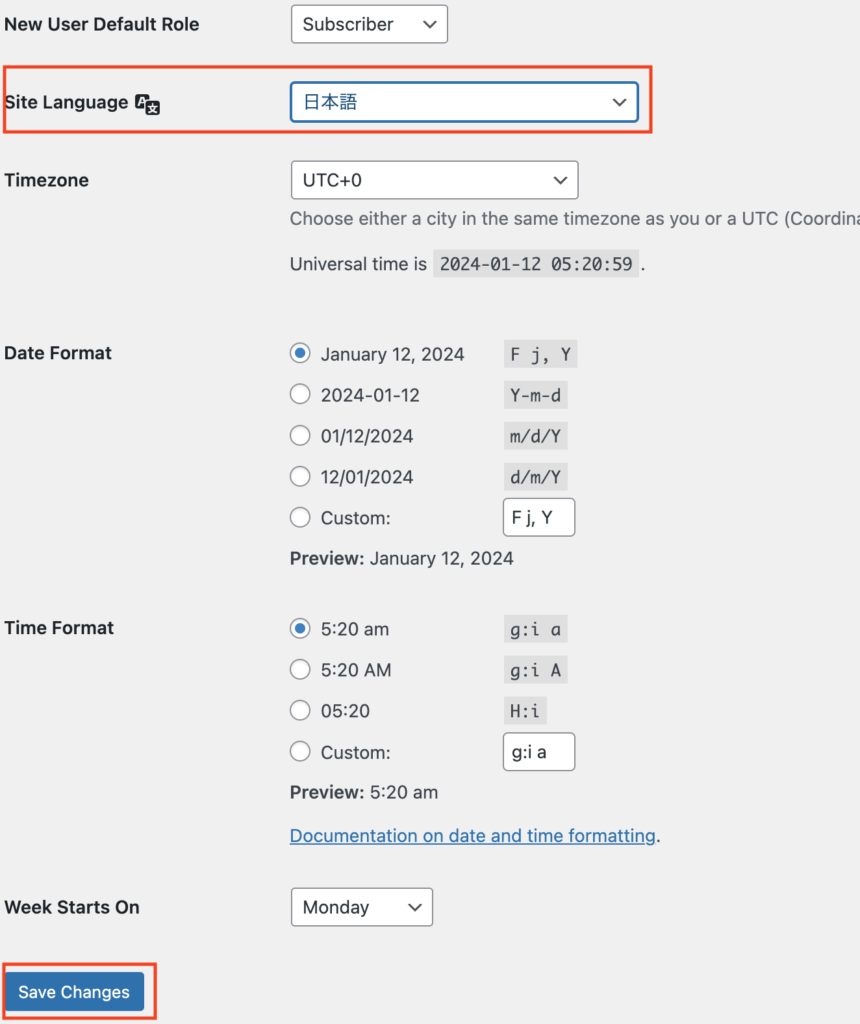
Task: Click the Date Format label
Action: [x=58, y=353]
